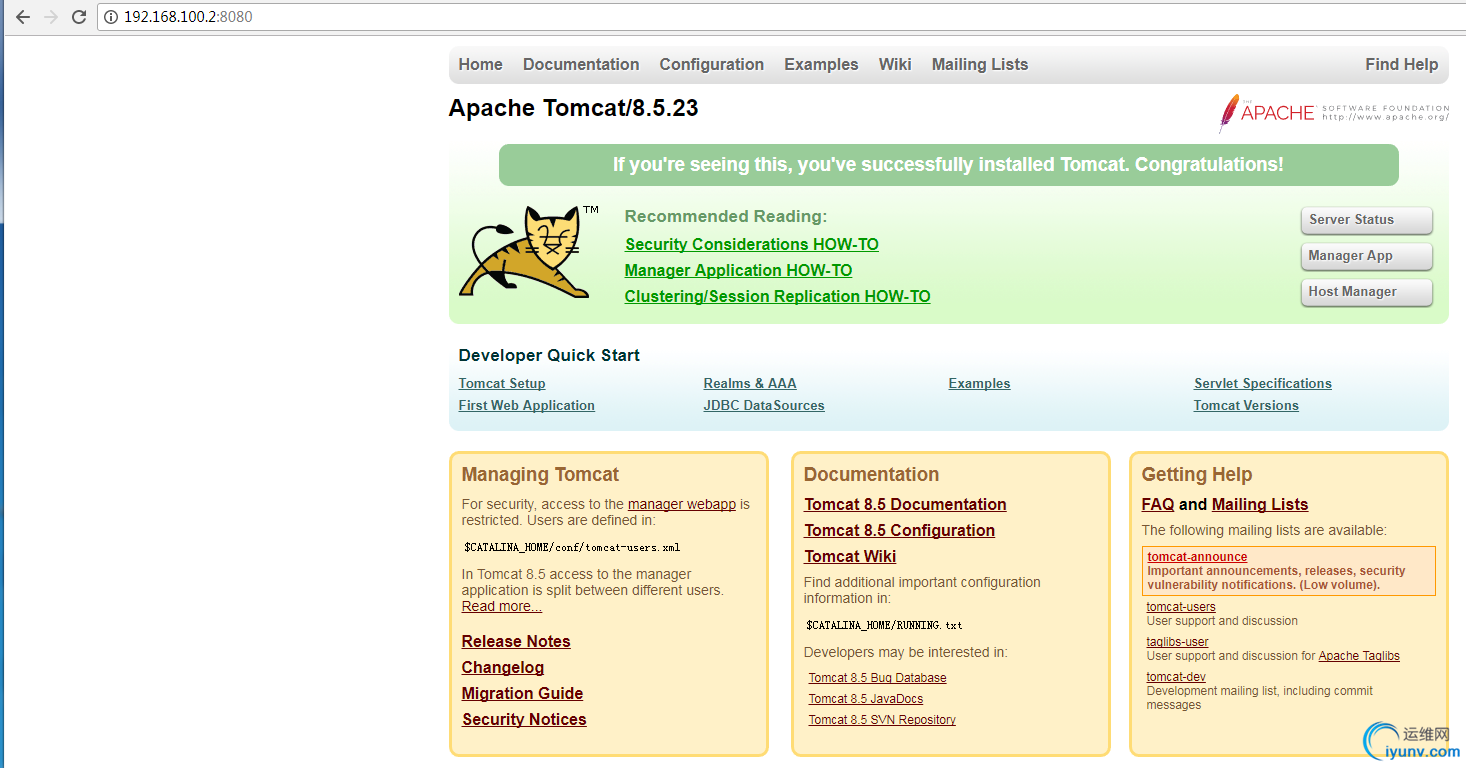The image size is (1466, 768).
Task: Click the browser forward arrow
Action: coord(51,17)
